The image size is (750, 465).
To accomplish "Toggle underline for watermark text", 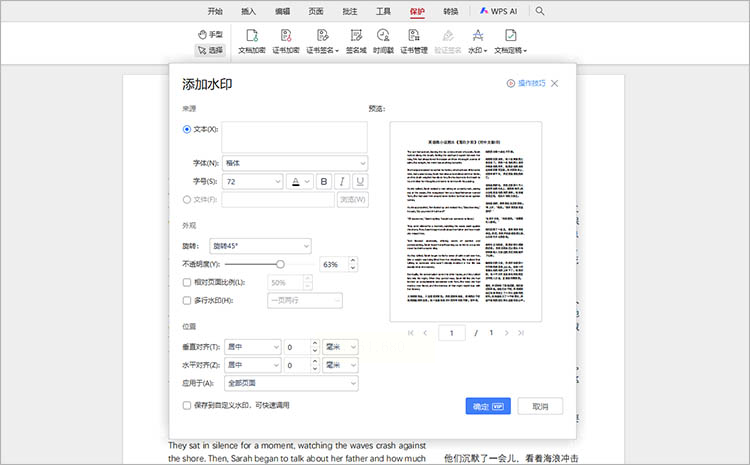I will 359,181.
